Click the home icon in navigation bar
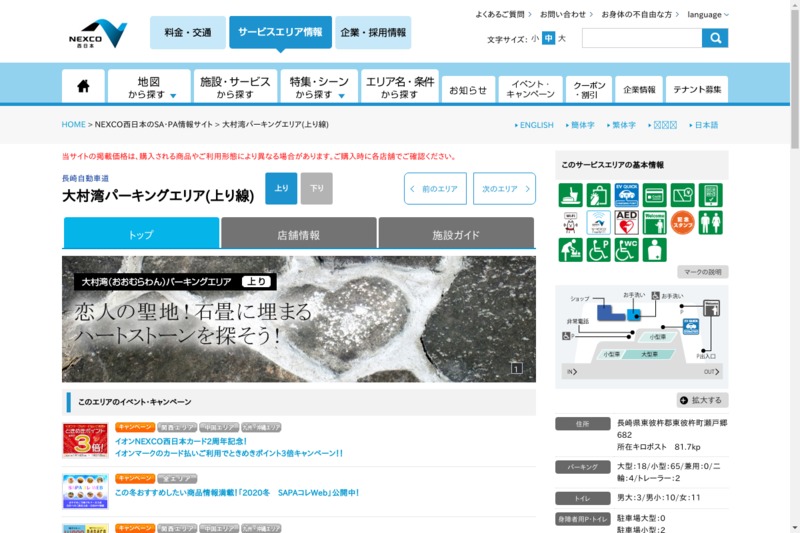The height and width of the screenshot is (533, 800). point(83,86)
